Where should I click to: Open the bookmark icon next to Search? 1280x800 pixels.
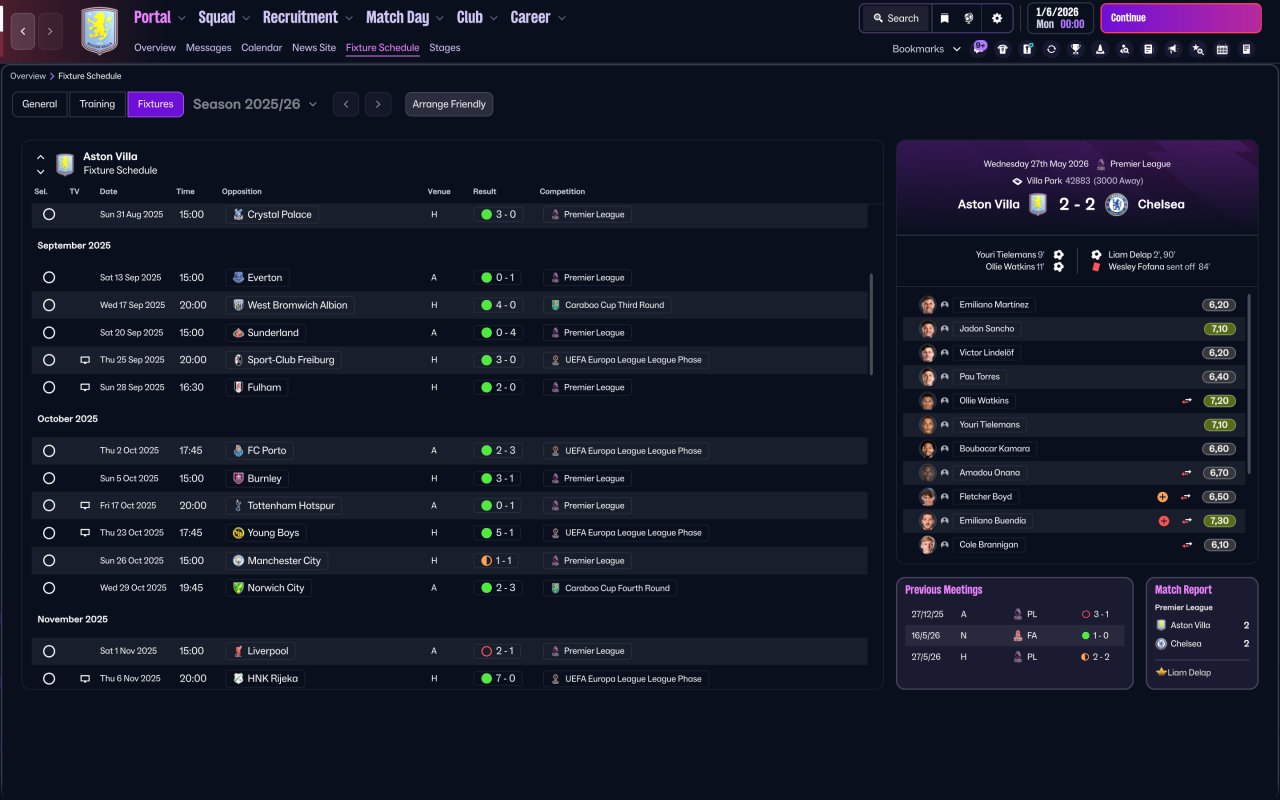pyautogui.click(x=944, y=18)
